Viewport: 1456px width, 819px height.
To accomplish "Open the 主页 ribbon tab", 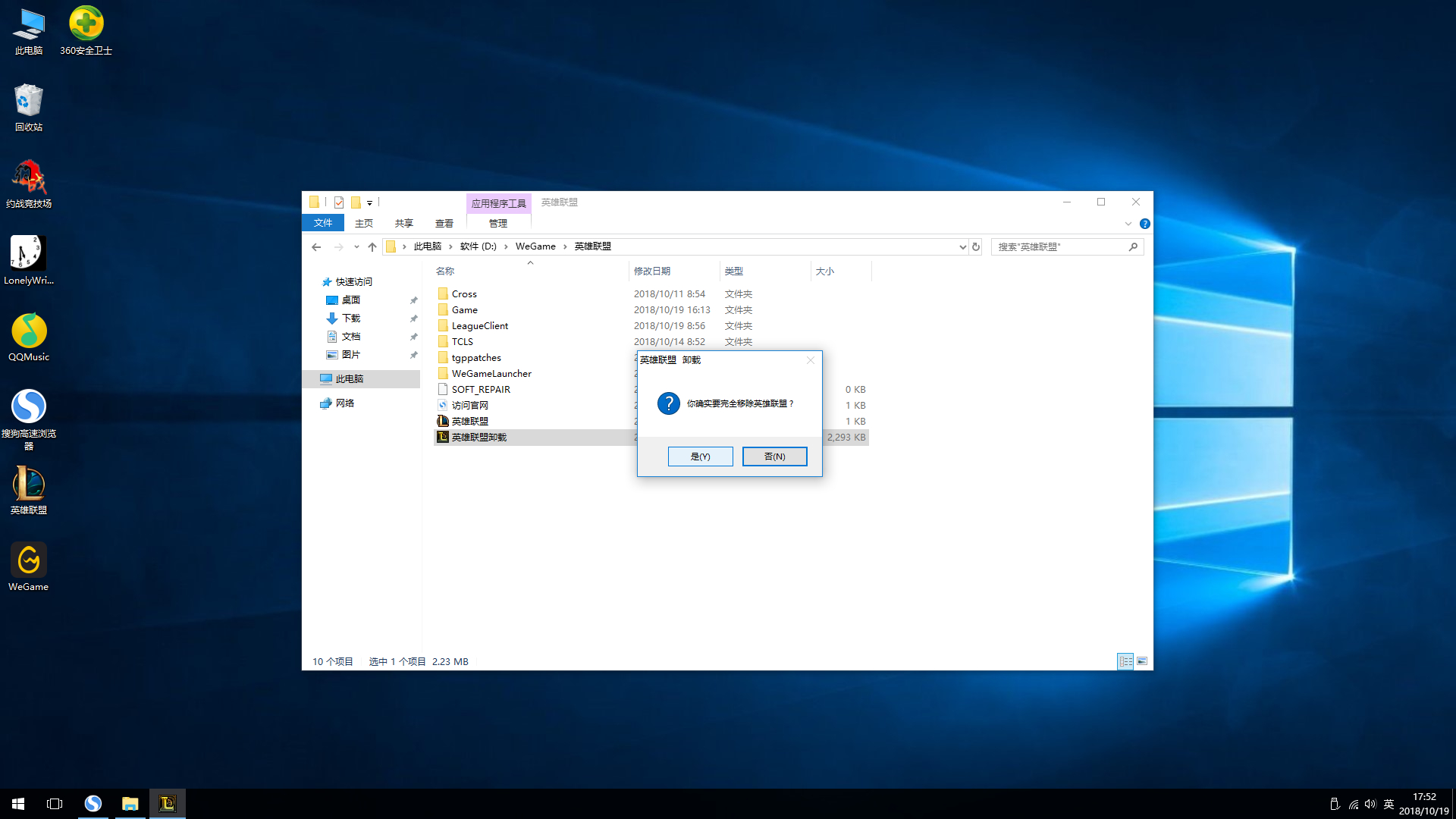I will pyautogui.click(x=364, y=224).
